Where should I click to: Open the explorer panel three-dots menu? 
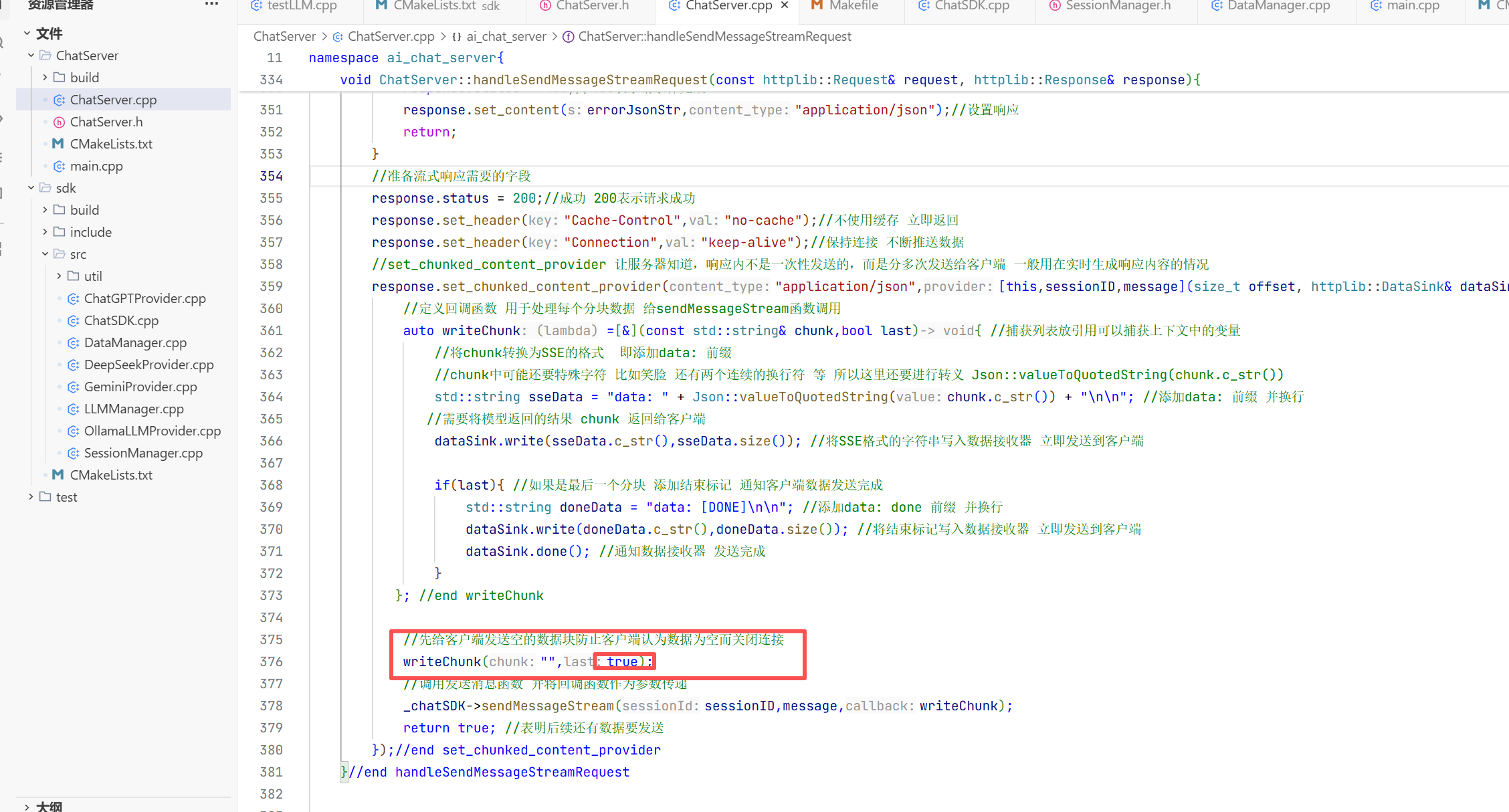[211, 4]
